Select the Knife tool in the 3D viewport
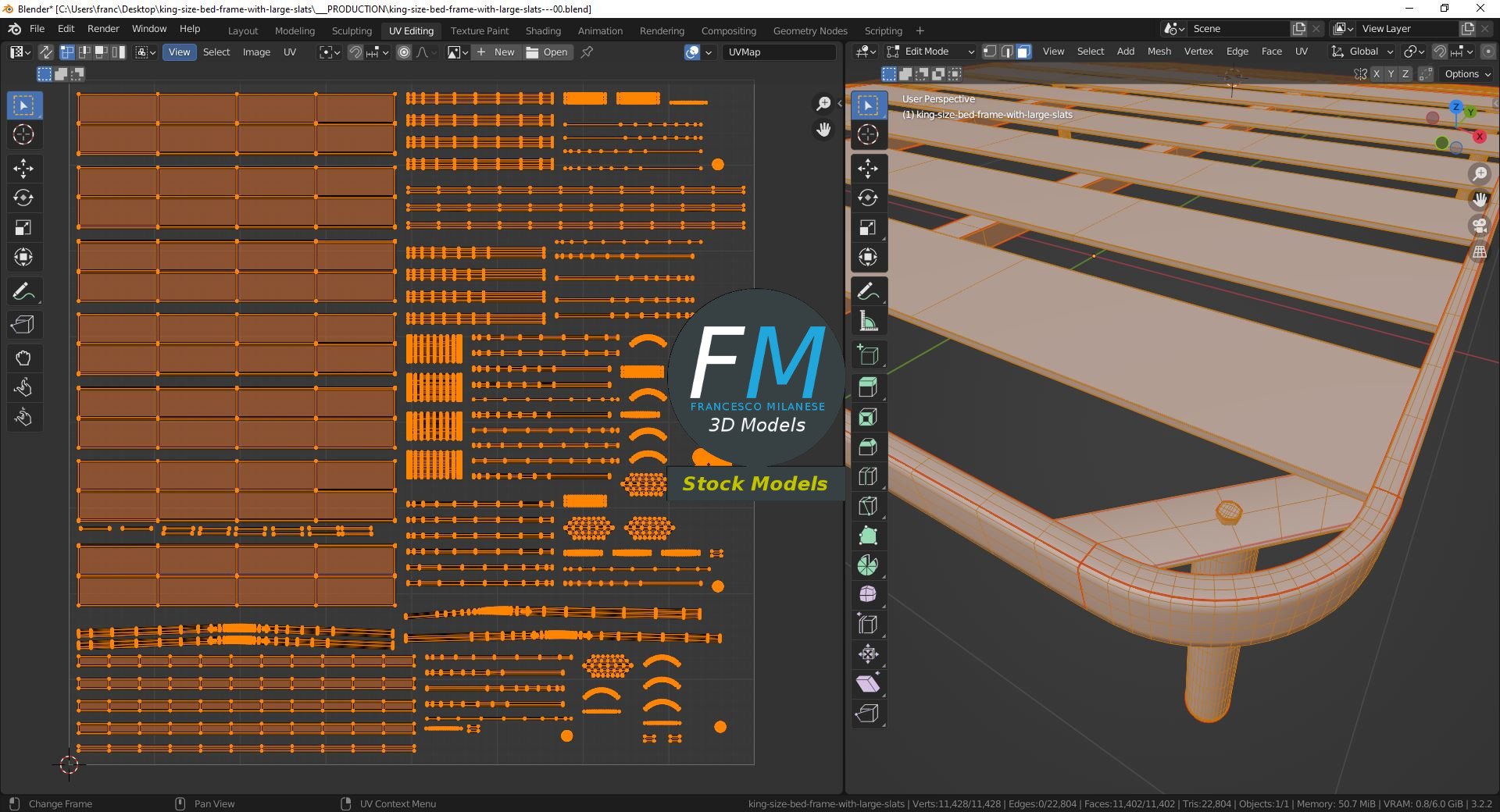The height and width of the screenshot is (812, 1500). 868,506
